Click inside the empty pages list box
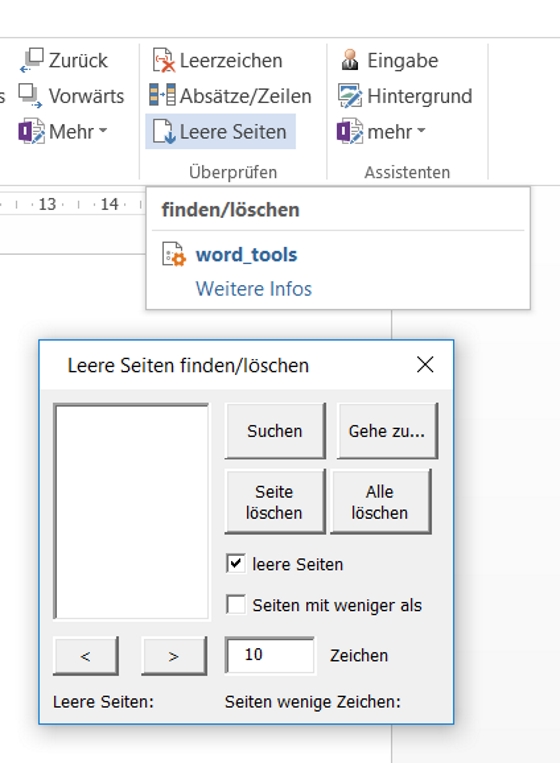This screenshot has width=560, height=763. (x=131, y=511)
